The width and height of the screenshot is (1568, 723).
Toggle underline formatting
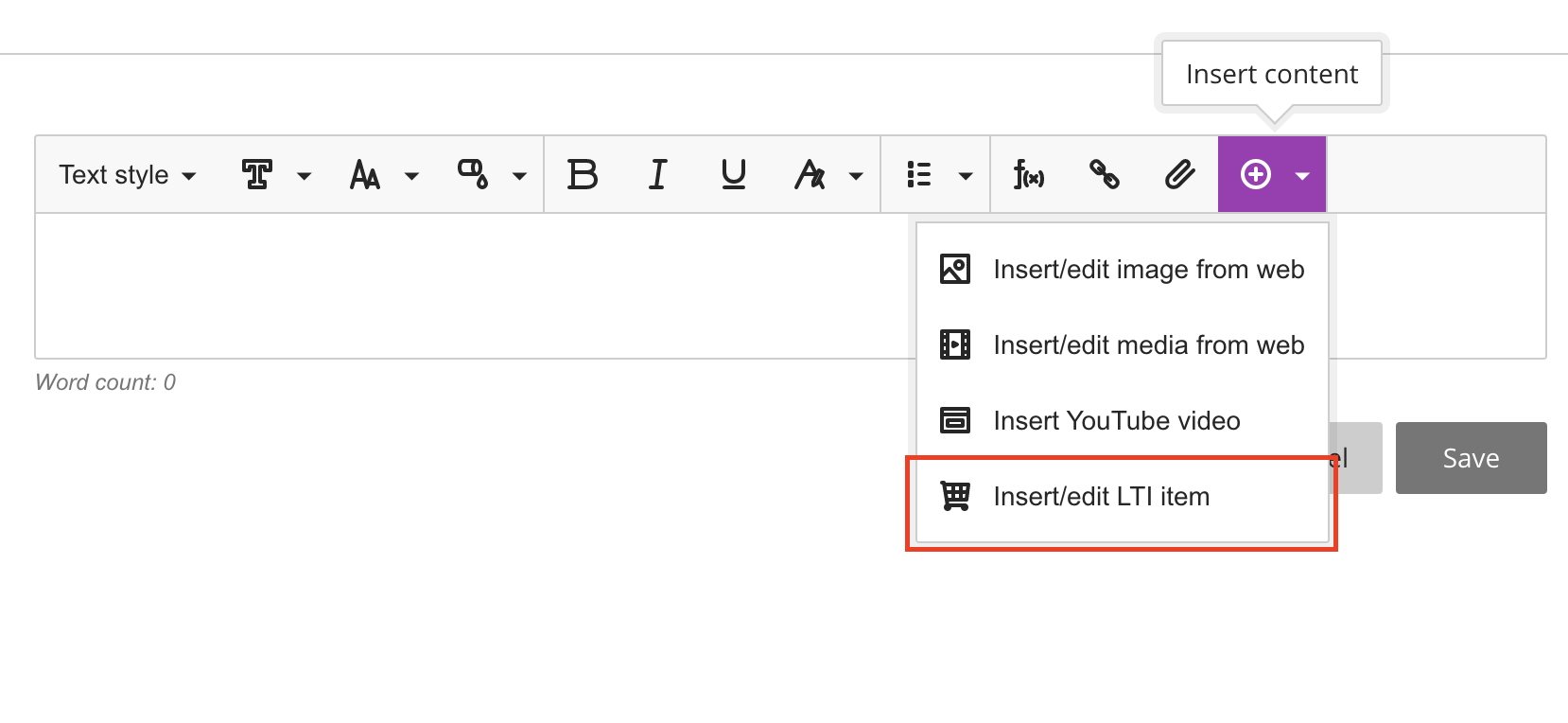734,175
